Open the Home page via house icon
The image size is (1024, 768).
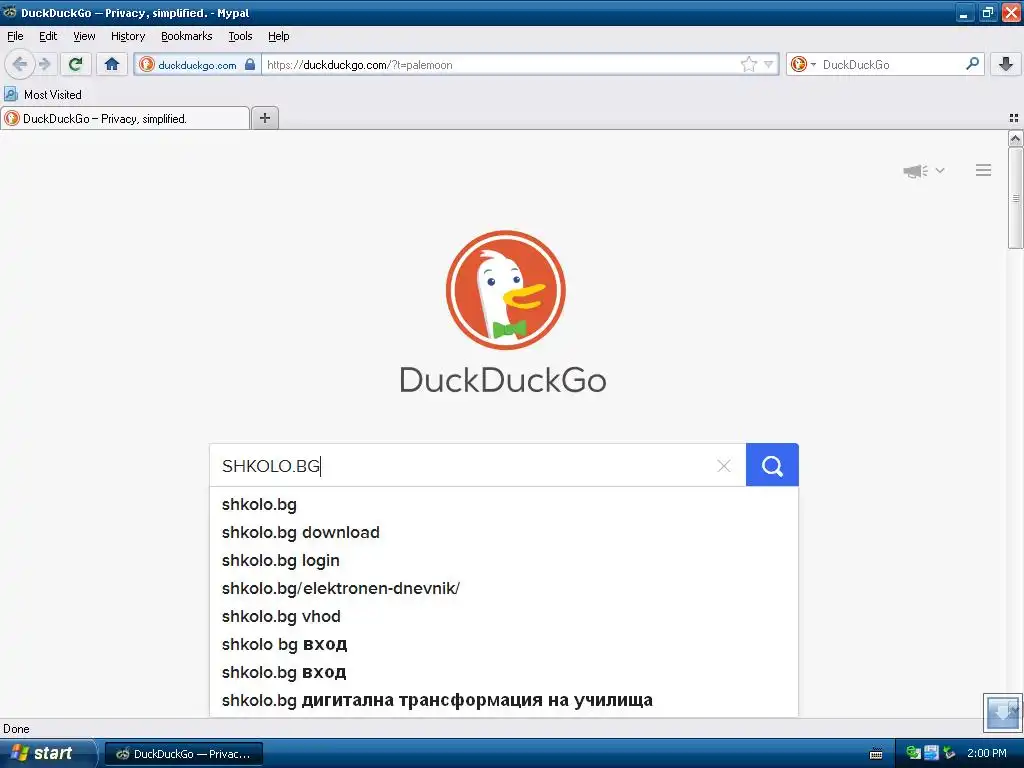point(112,64)
